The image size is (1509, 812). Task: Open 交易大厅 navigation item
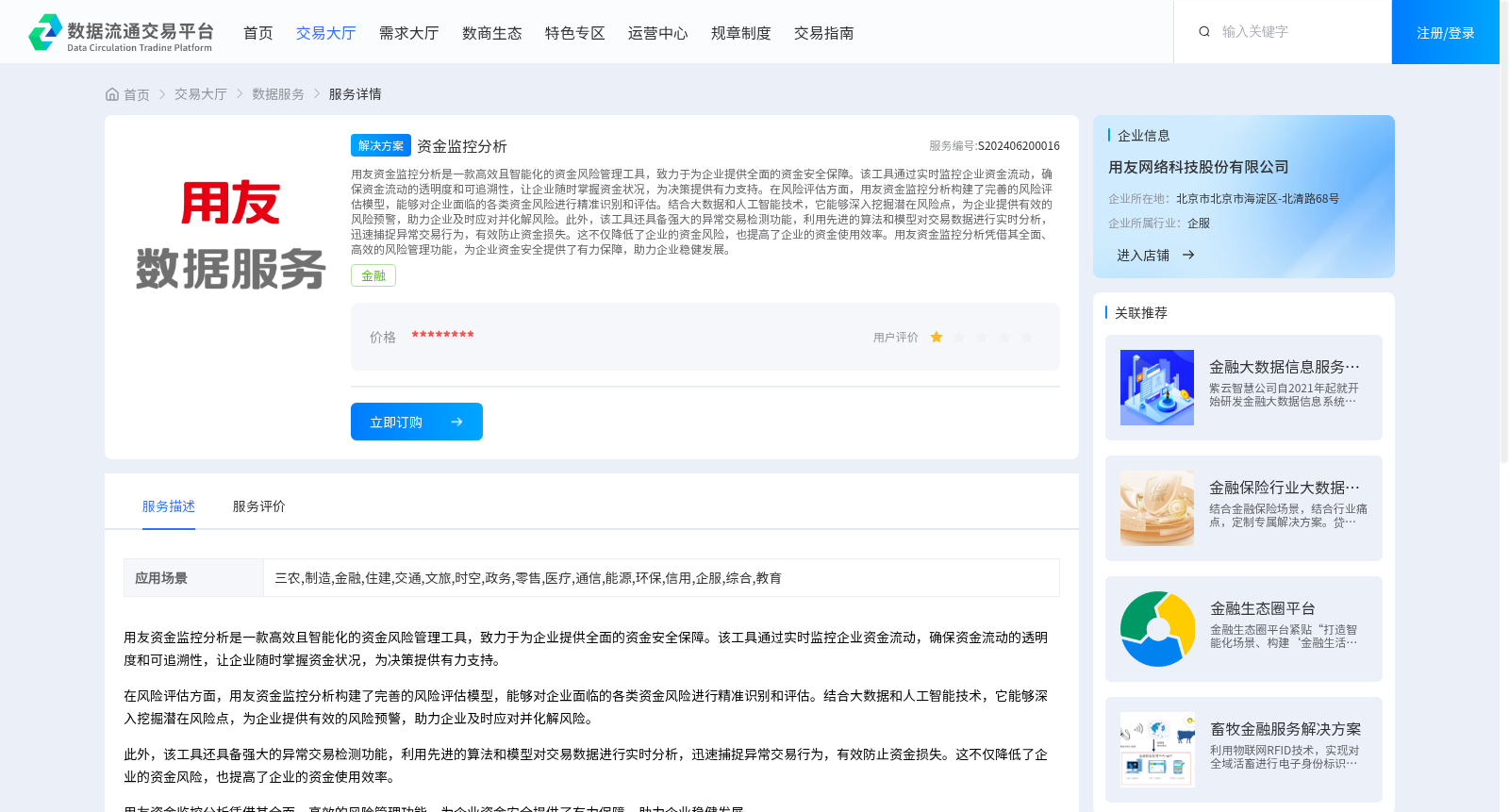326,33
